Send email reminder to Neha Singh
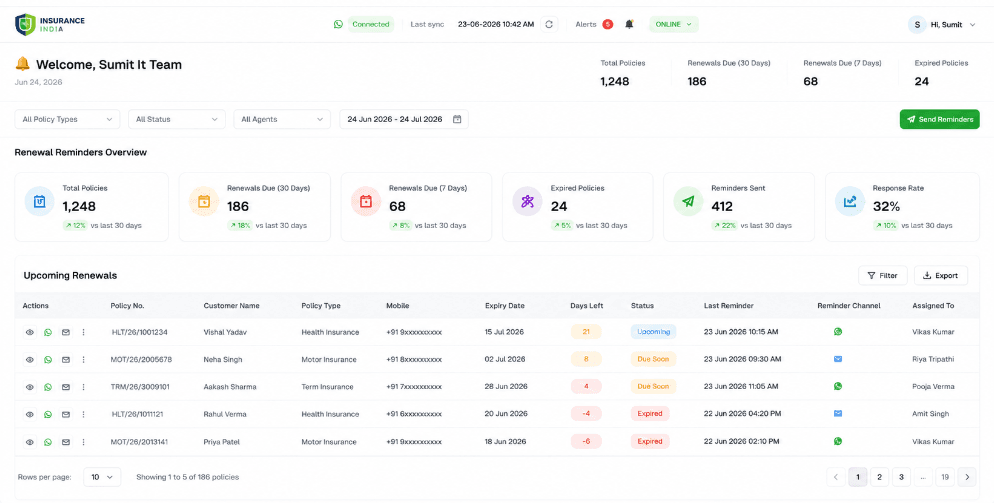This screenshot has width=994, height=503. tap(65, 360)
